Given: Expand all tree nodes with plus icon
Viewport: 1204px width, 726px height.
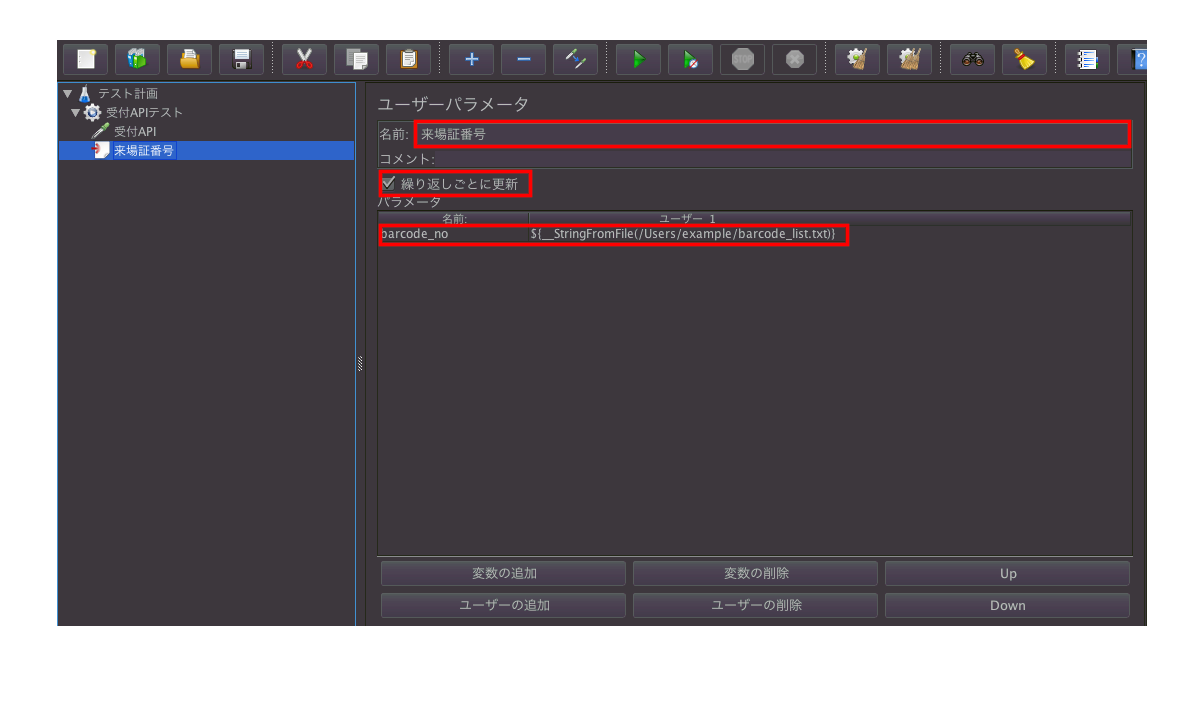Looking at the screenshot, I should tap(471, 59).
